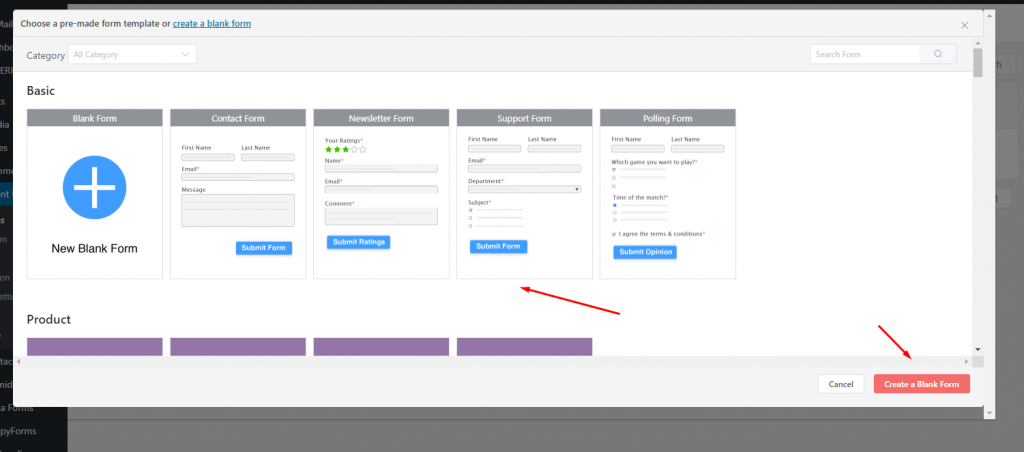The height and width of the screenshot is (452, 1024).
Task: Click Which game you want to play label
Action: pyautogui.click(x=654, y=162)
